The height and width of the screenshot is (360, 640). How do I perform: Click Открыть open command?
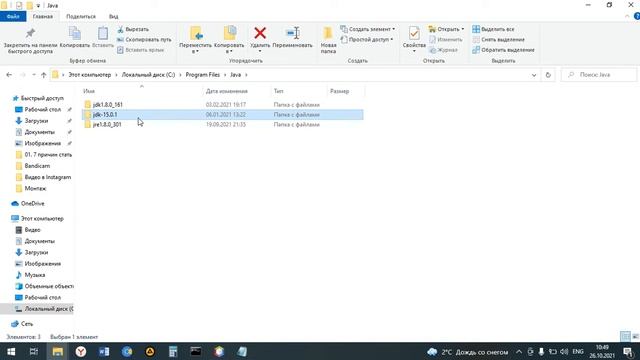click(446, 29)
